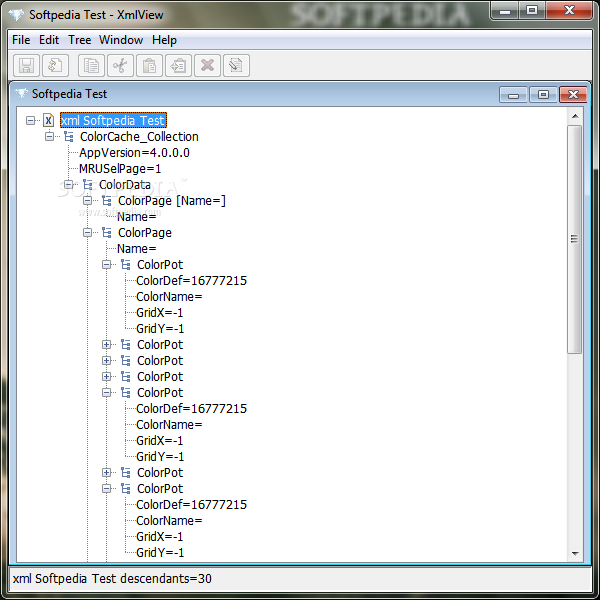
Task: Click the Save floppy disk toolbar icon
Action: 26,65
